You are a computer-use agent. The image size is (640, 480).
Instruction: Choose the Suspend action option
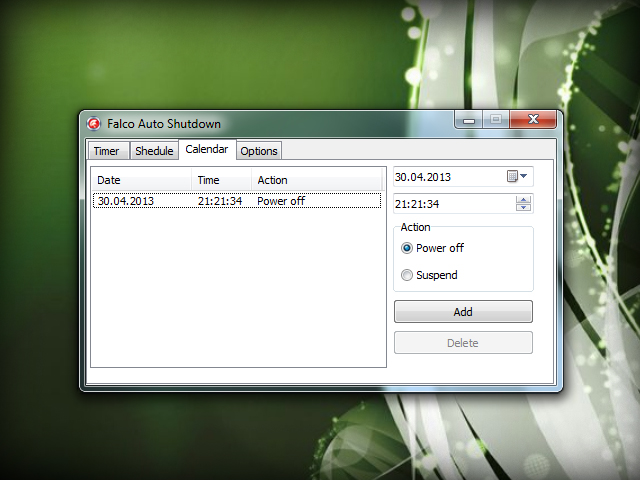(x=407, y=275)
